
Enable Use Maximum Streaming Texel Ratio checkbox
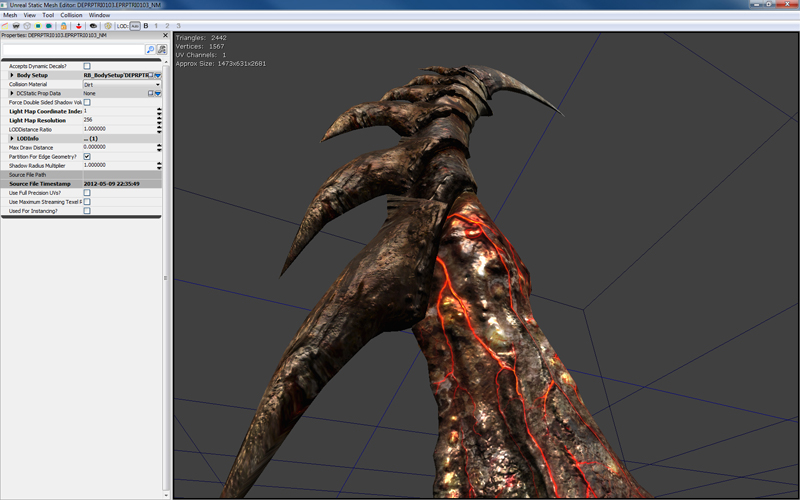coord(87,202)
